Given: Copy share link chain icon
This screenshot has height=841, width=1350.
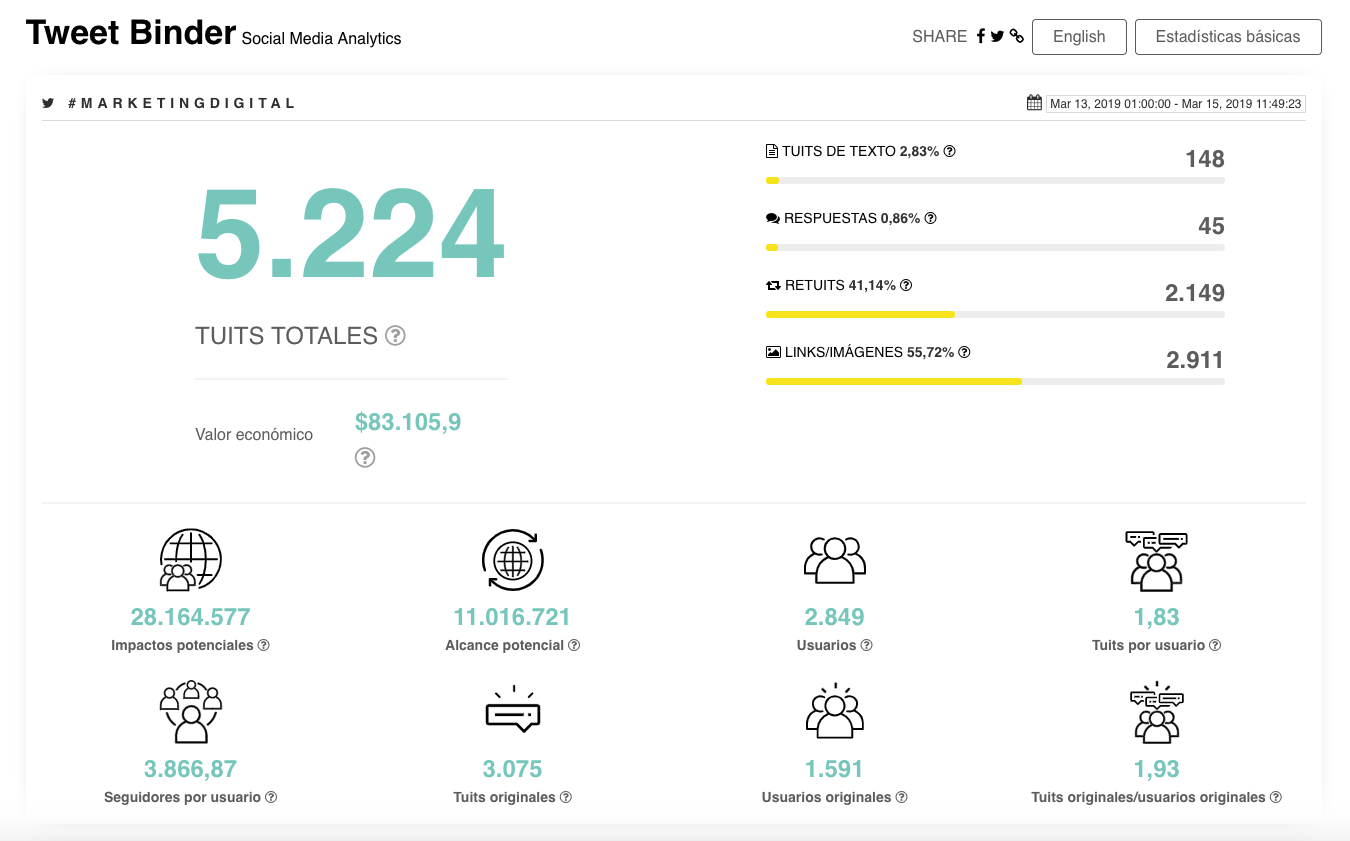Looking at the screenshot, I should tap(1016, 36).
